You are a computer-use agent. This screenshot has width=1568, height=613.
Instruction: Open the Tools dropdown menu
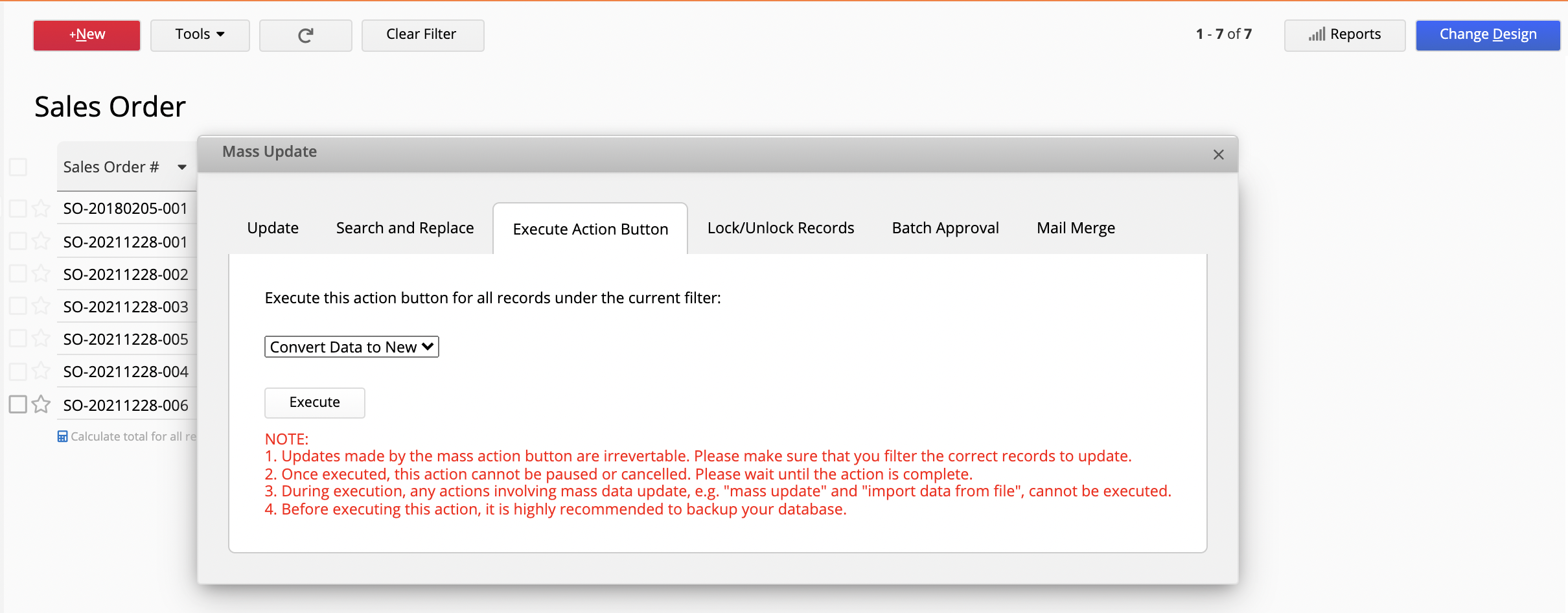[x=200, y=35]
